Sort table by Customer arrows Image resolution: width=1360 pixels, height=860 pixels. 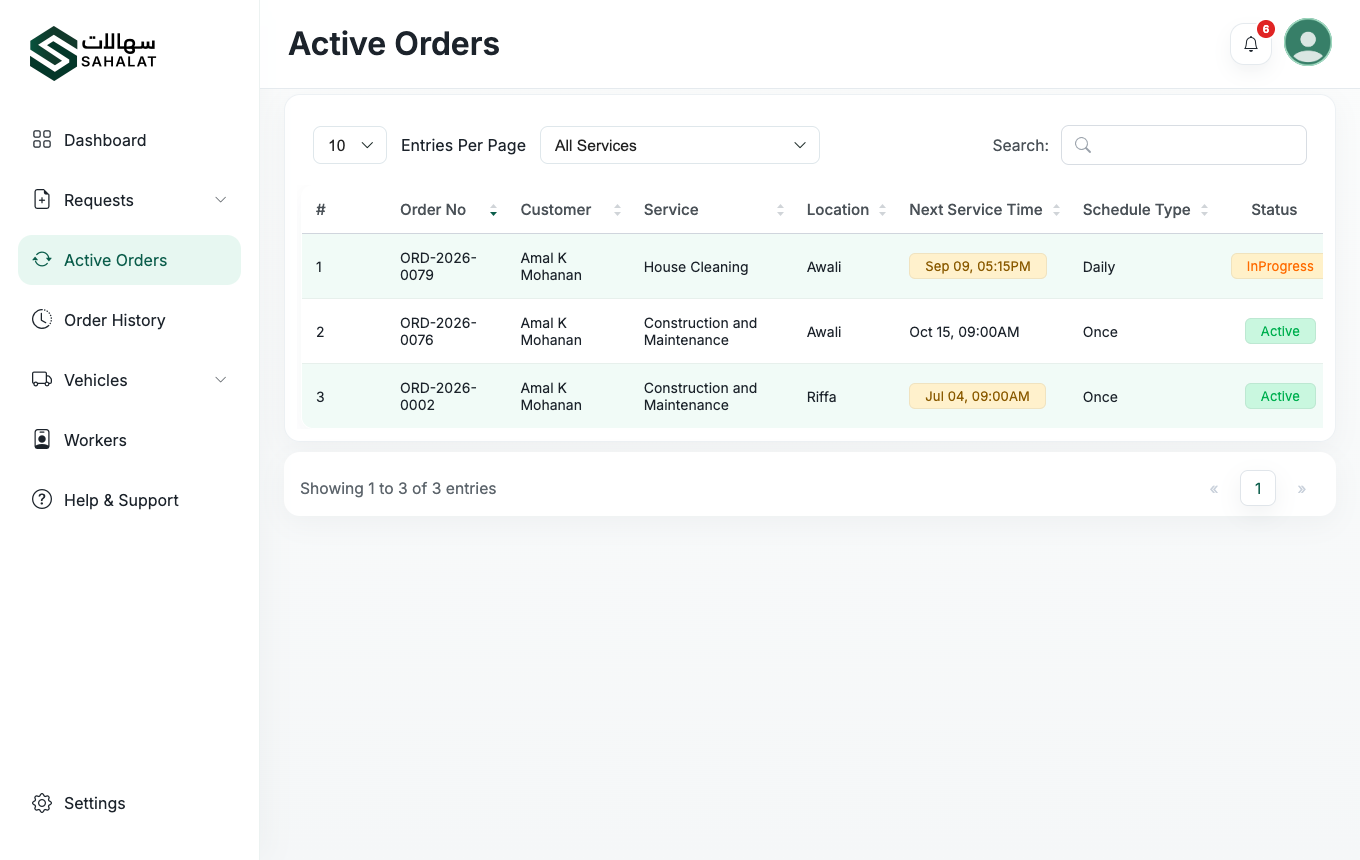click(x=617, y=210)
